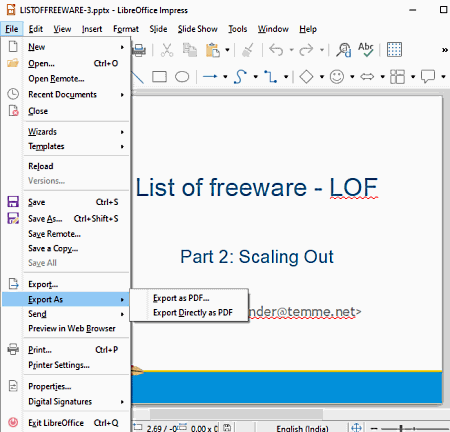Open the Paste dropdown arrow
This screenshot has width=450, height=432.
click(227, 50)
